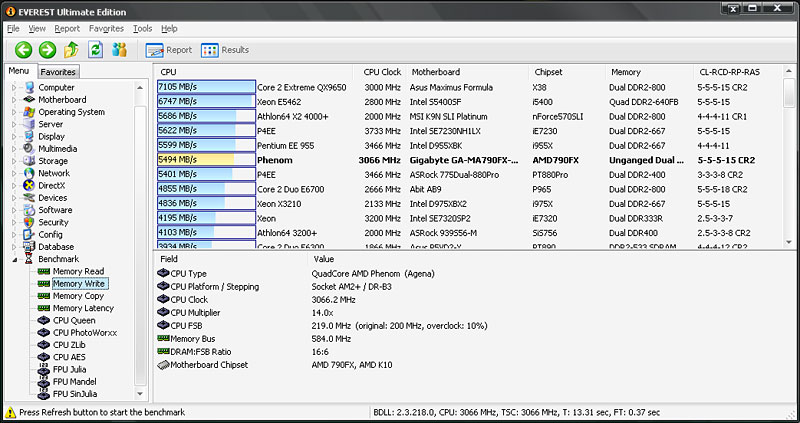The image size is (800, 423).
Task: Expand the Motherboard tree node
Action: coord(14,99)
